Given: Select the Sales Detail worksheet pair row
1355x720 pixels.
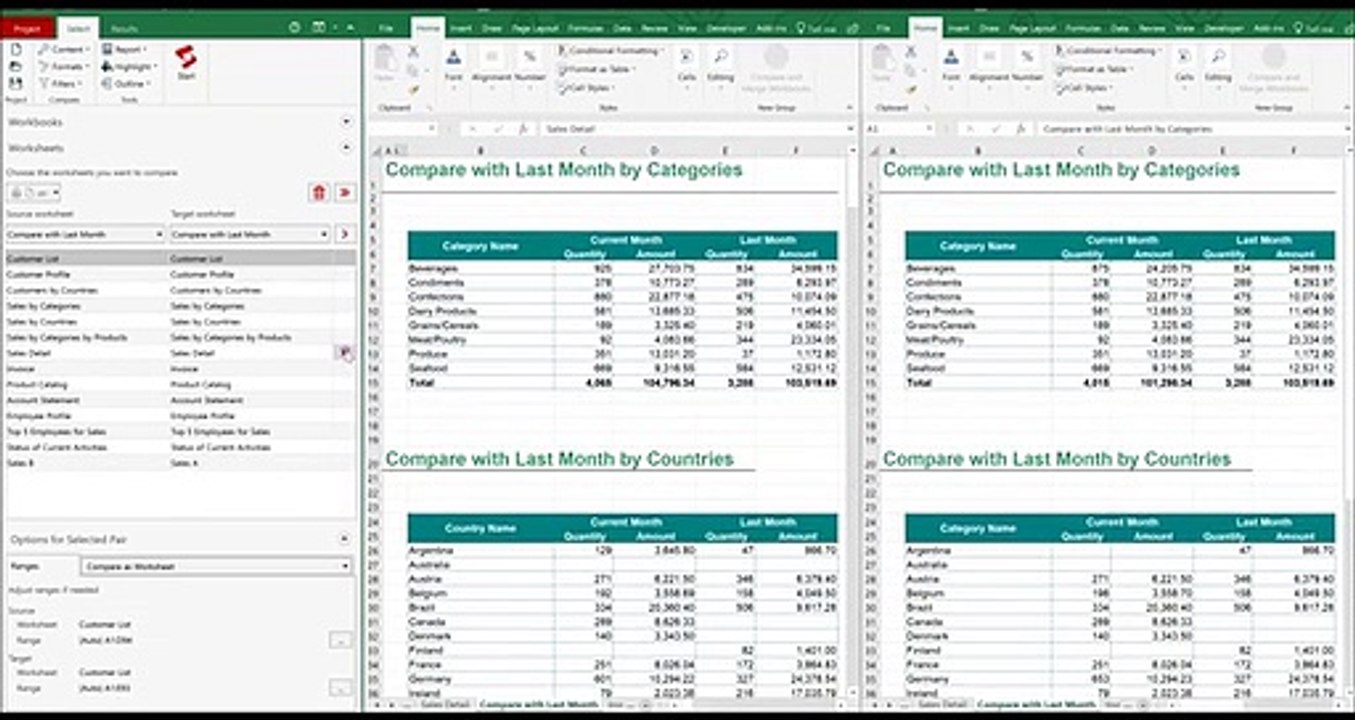Looking at the screenshot, I should tap(180, 353).
